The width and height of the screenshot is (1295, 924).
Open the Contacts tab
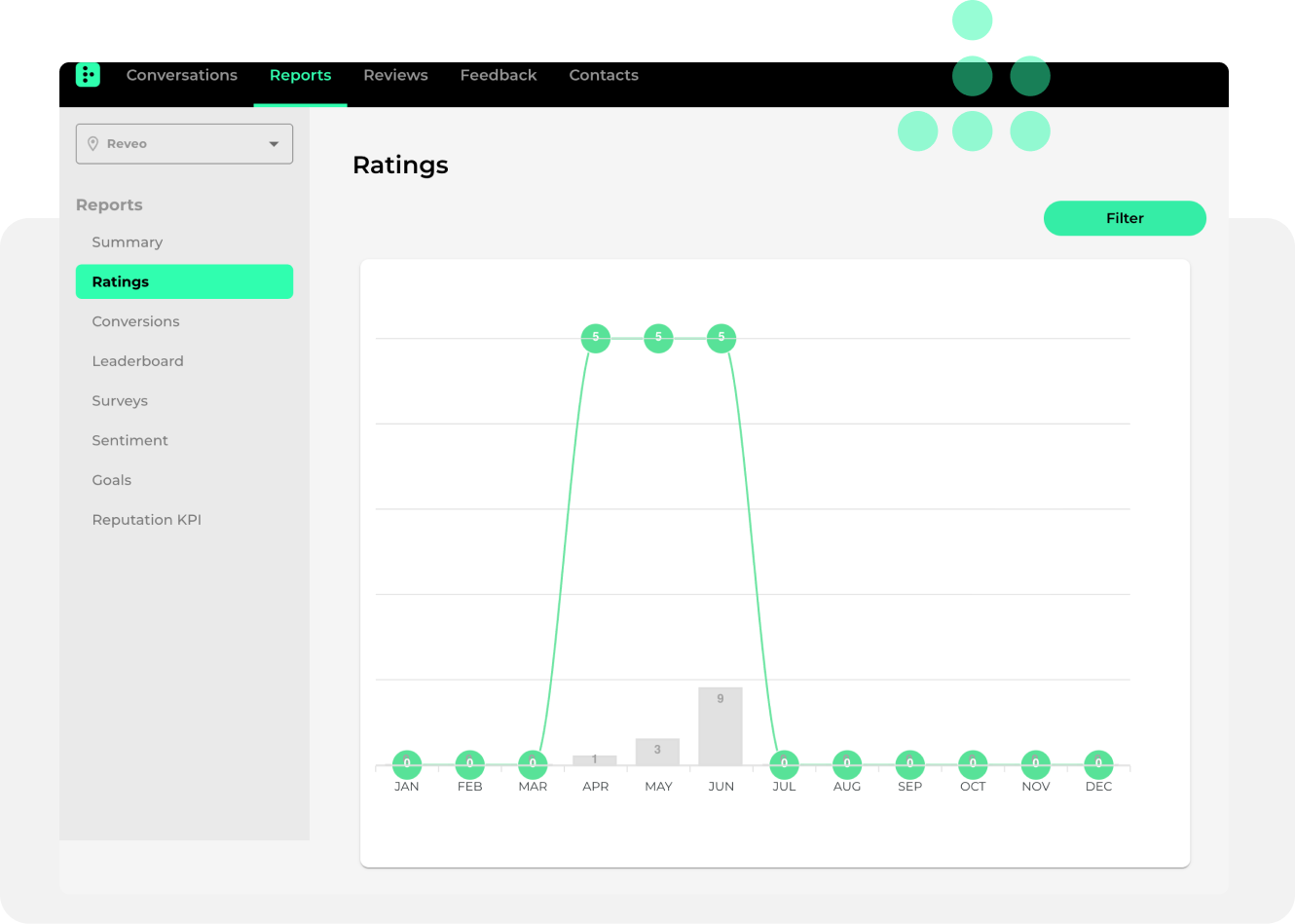click(604, 75)
